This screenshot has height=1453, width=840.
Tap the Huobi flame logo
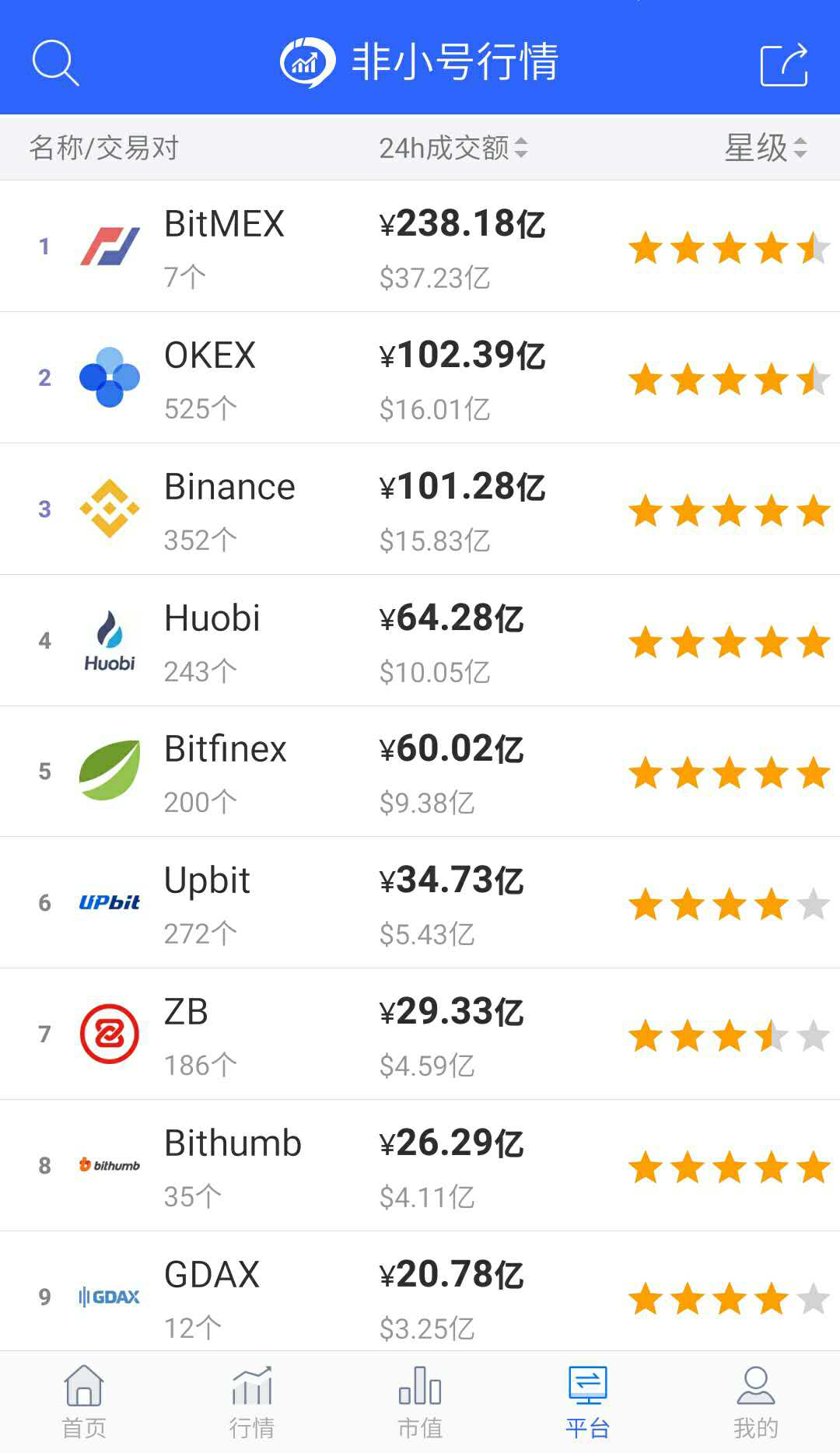(x=110, y=640)
